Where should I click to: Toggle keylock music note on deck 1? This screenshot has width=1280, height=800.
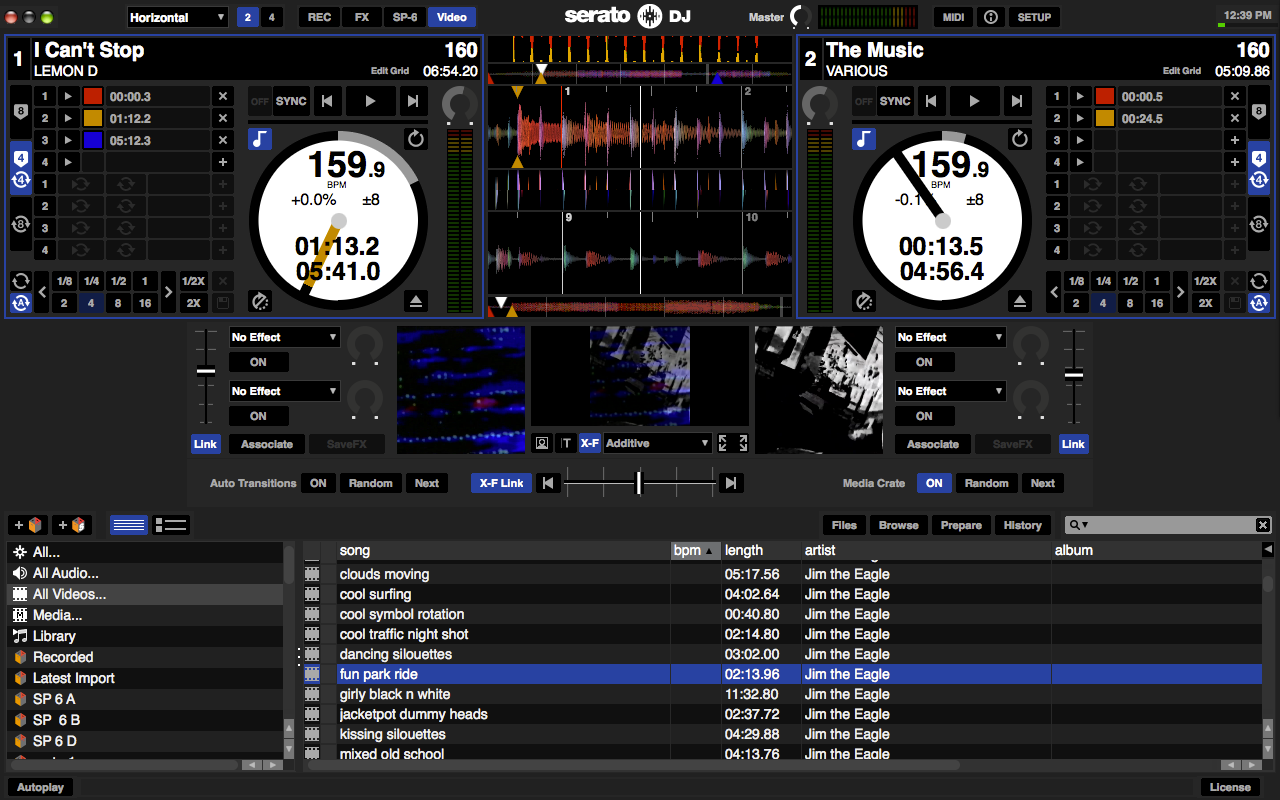(260, 139)
